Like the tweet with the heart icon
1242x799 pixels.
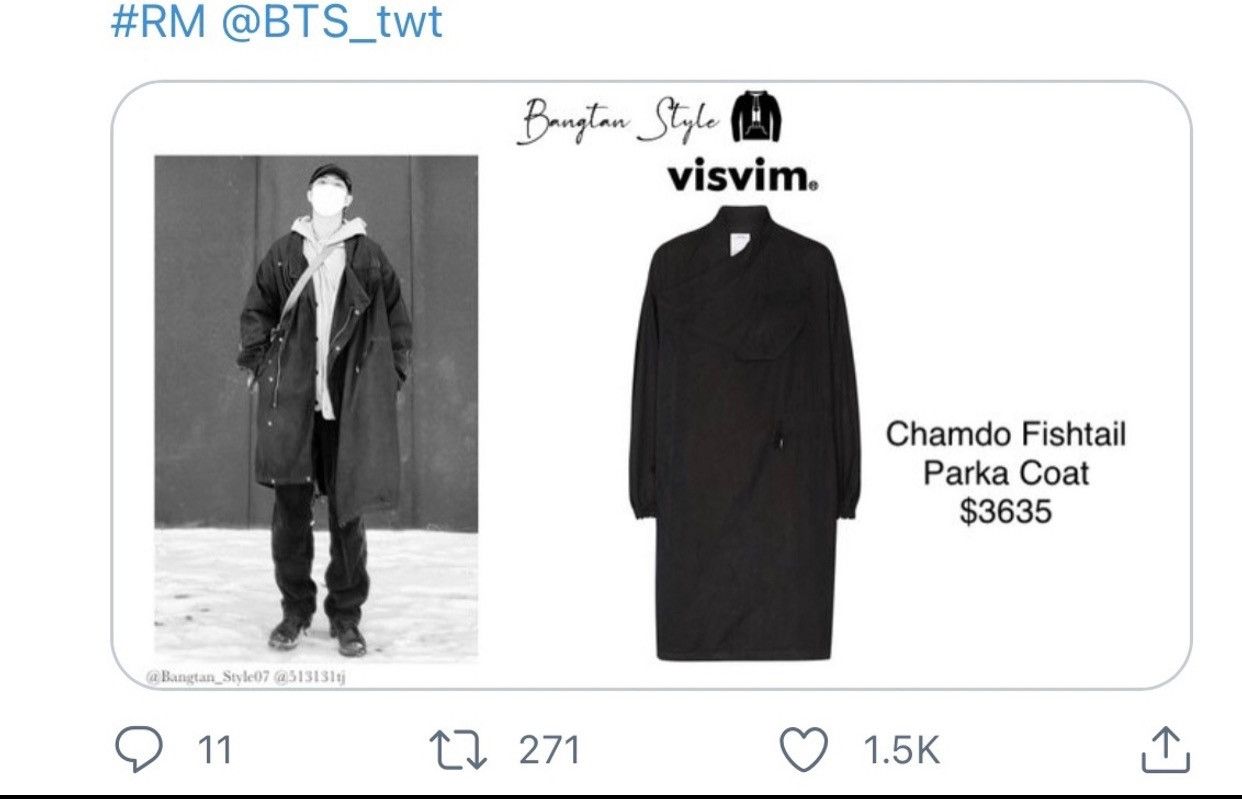(x=804, y=749)
